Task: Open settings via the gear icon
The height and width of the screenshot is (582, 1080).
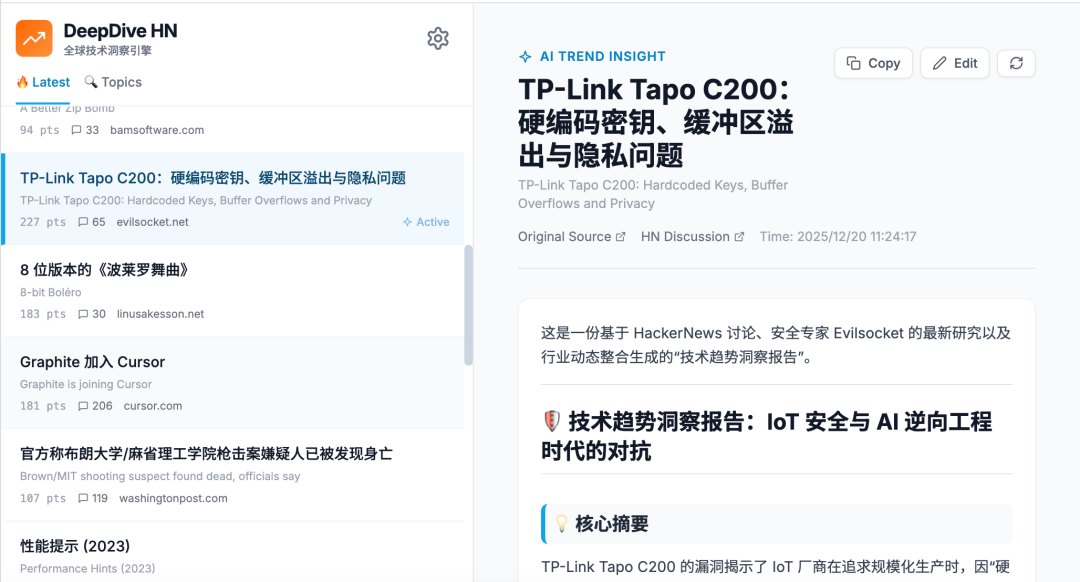Action: click(438, 39)
